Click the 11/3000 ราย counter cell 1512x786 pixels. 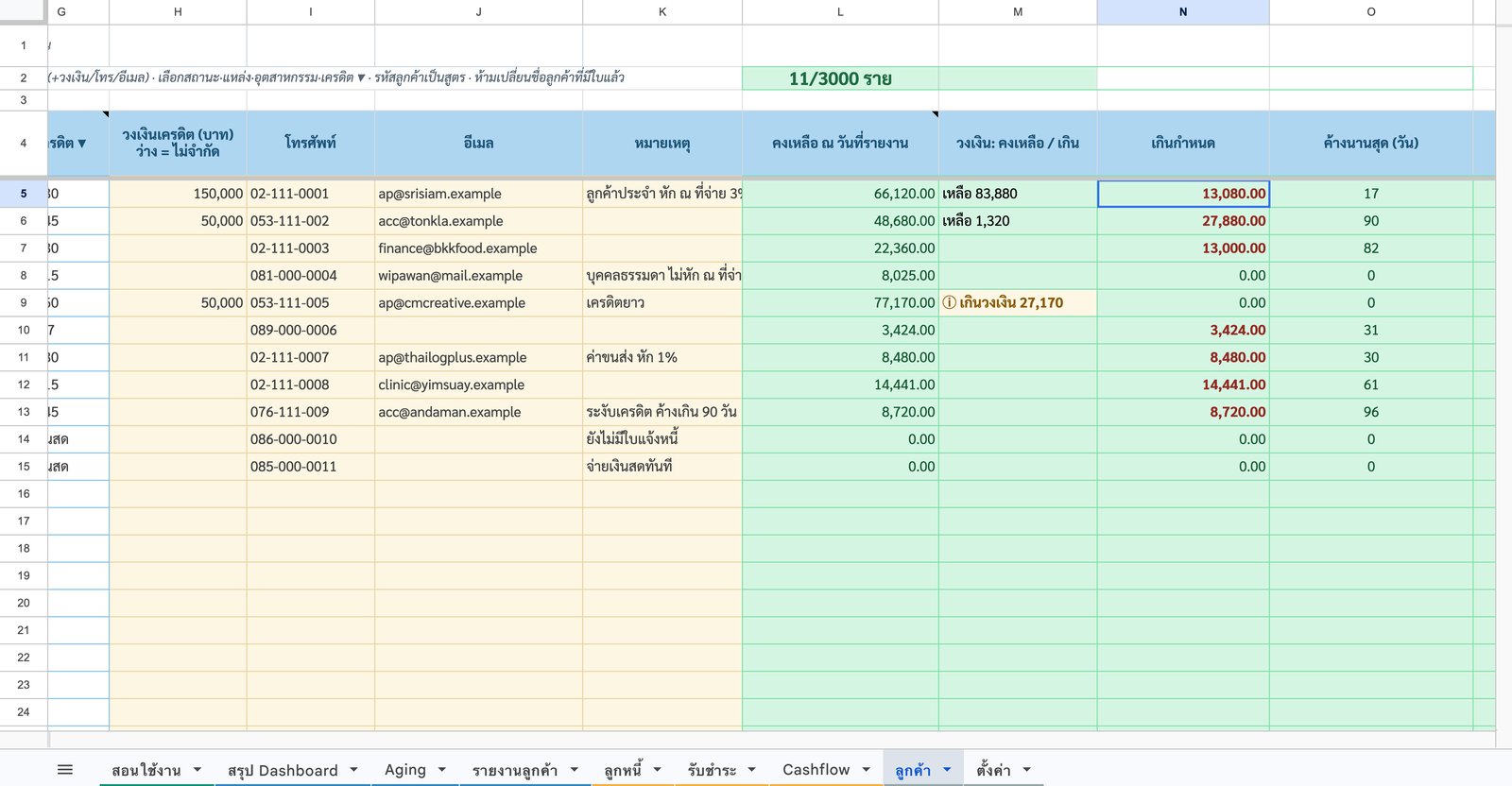click(840, 78)
